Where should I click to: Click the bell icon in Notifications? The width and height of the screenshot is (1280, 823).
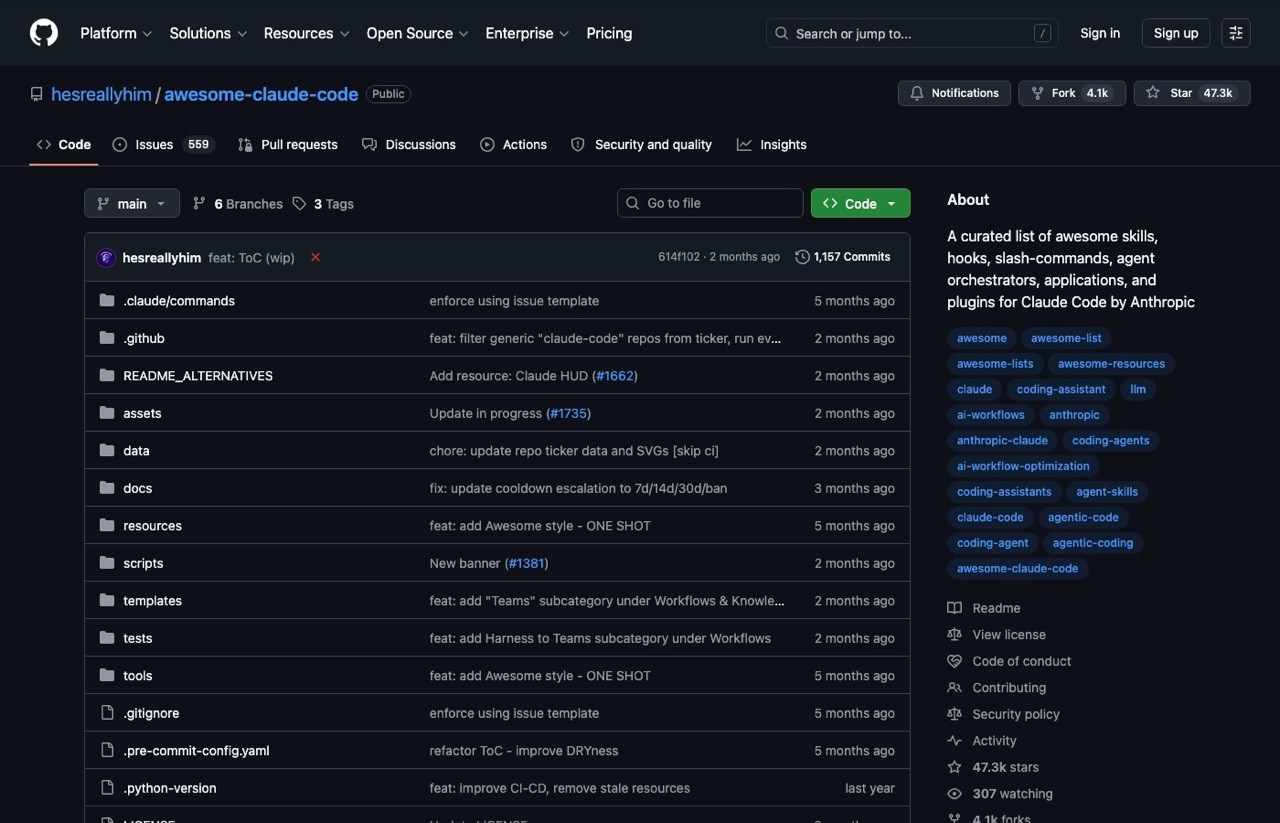click(x=917, y=93)
